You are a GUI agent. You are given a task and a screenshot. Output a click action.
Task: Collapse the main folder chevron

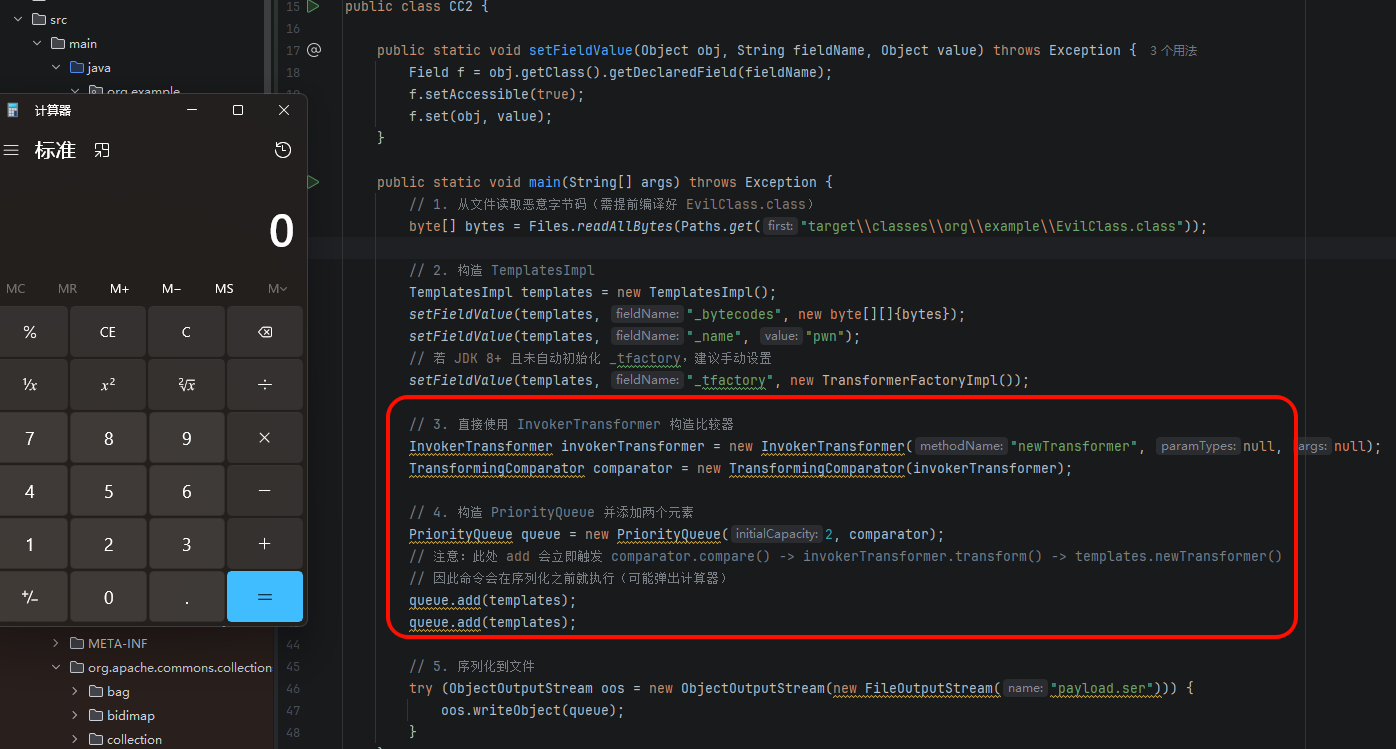(x=37, y=43)
